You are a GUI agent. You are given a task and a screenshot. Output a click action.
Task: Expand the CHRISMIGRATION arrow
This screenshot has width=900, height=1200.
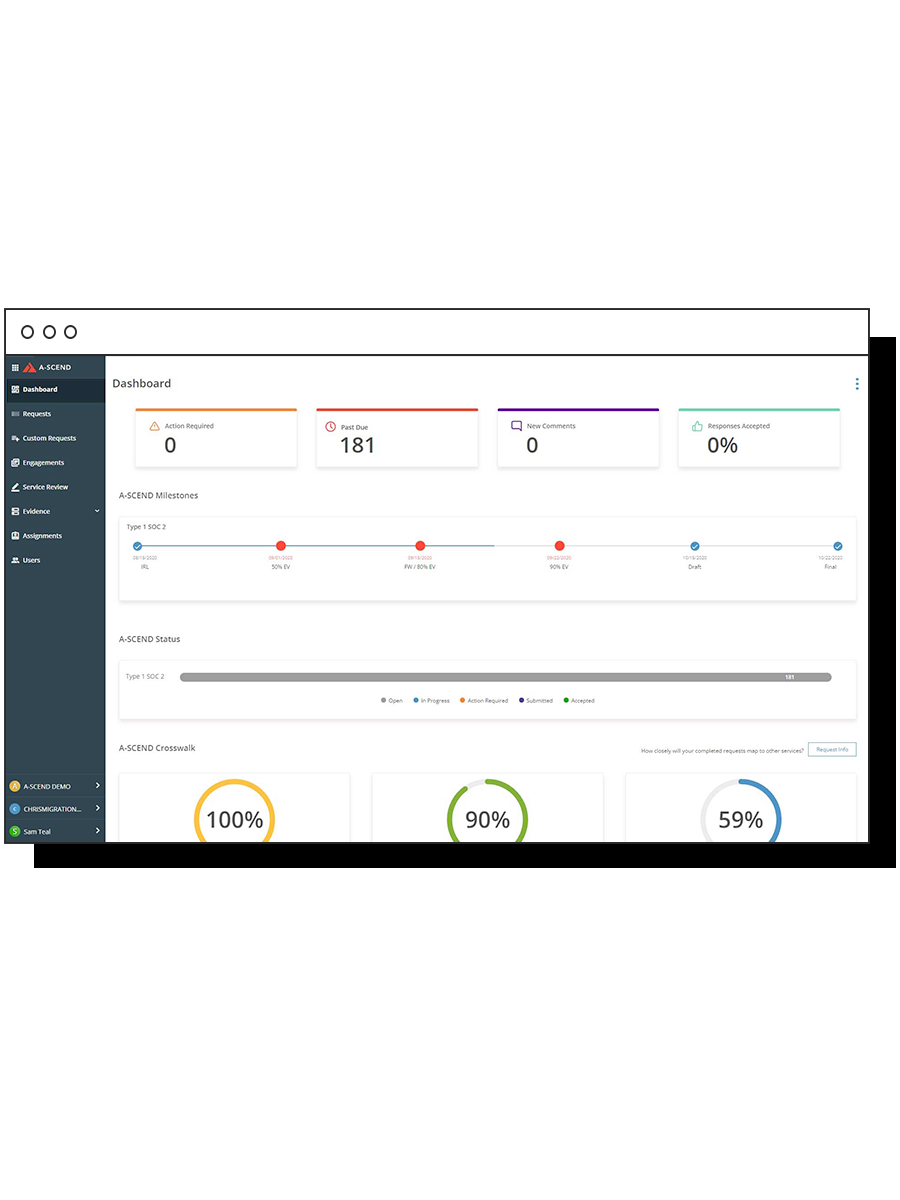coord(98,808)
